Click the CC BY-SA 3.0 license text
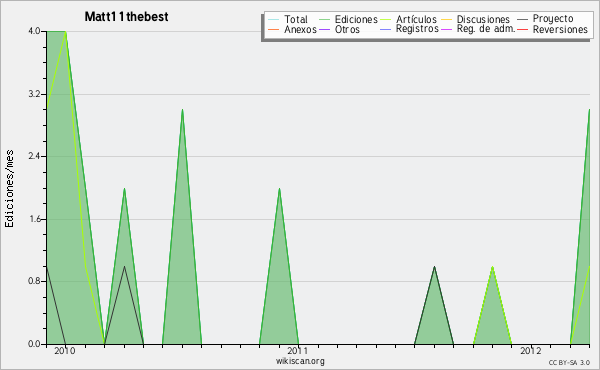The height and width of the screenshot is (370, 600). click(569, 362)
